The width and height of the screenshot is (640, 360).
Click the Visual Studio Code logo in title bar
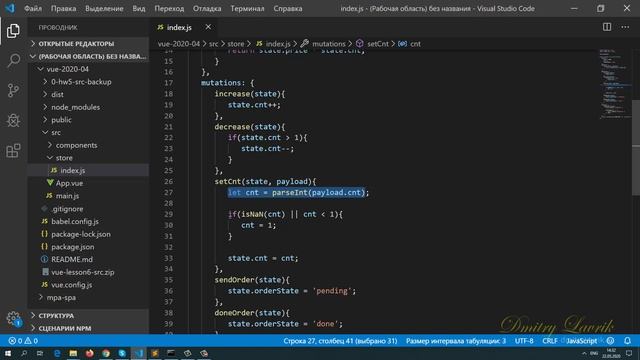pyautogui.click(x=9, y=8)
